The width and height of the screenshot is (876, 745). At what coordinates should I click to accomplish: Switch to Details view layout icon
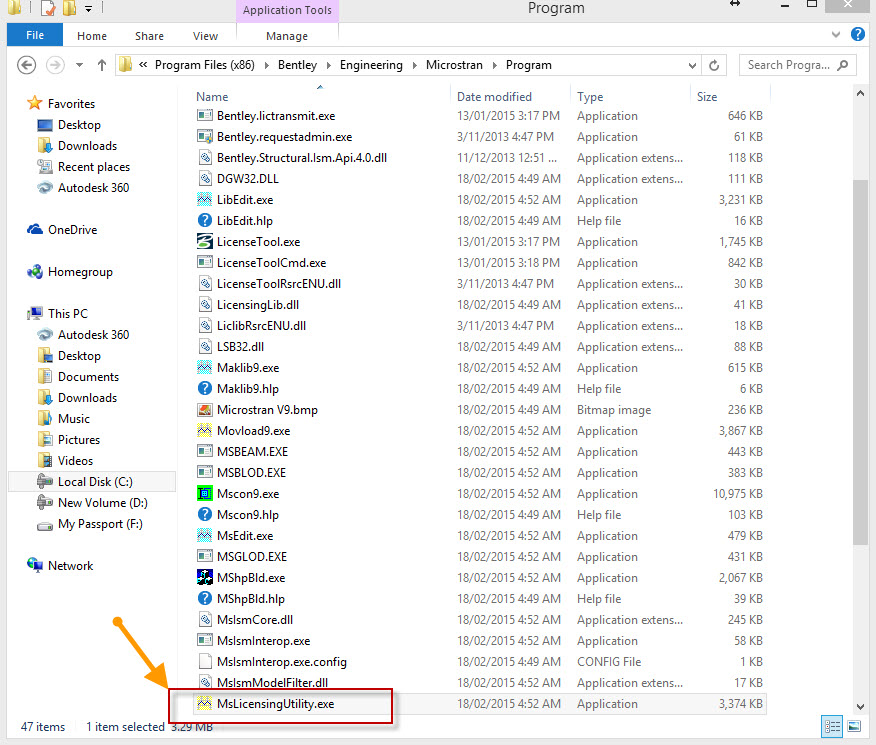pos(832,726)
